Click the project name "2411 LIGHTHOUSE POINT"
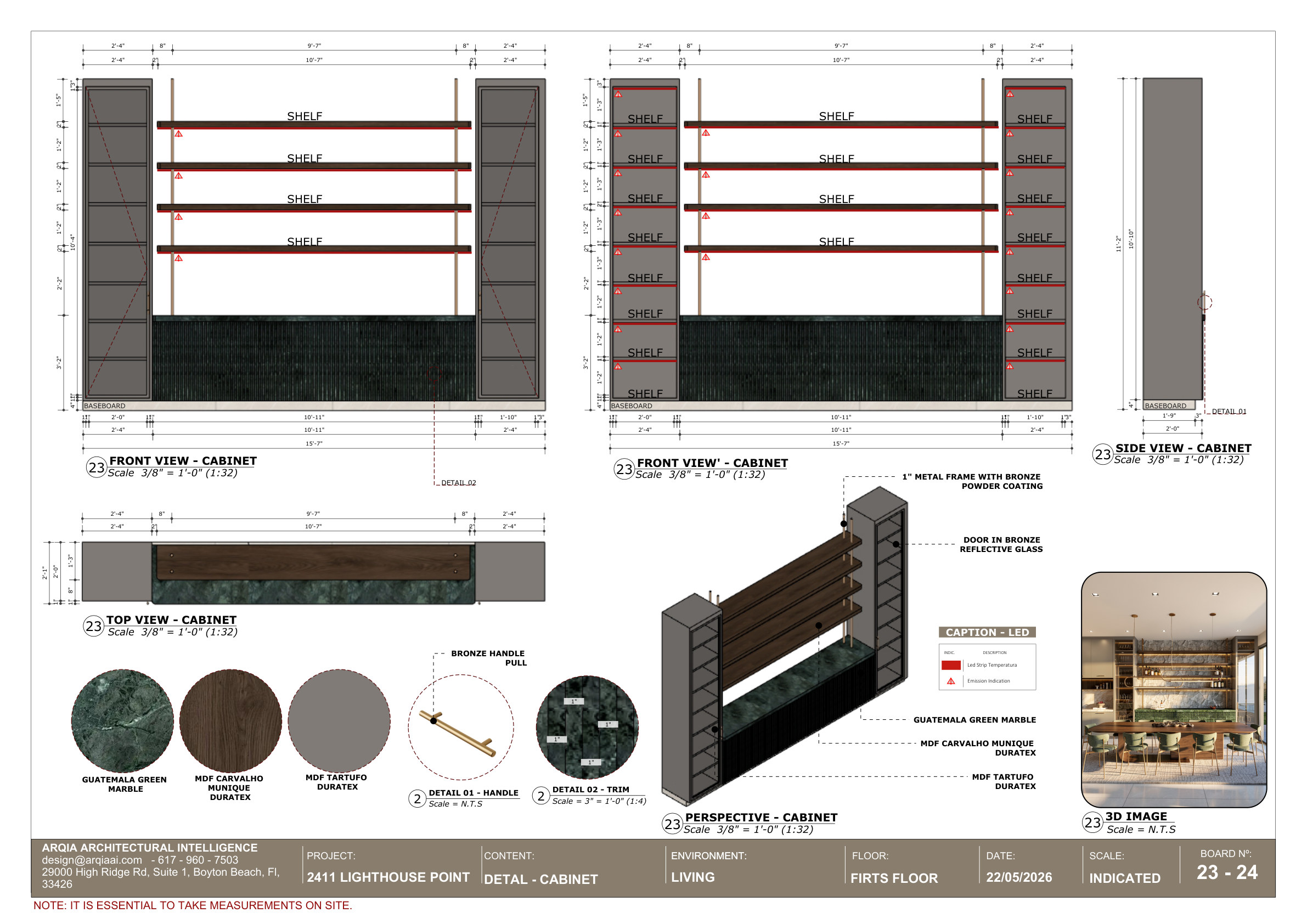This screenshot has height=924, width=1307. click(x=388, y=877)
